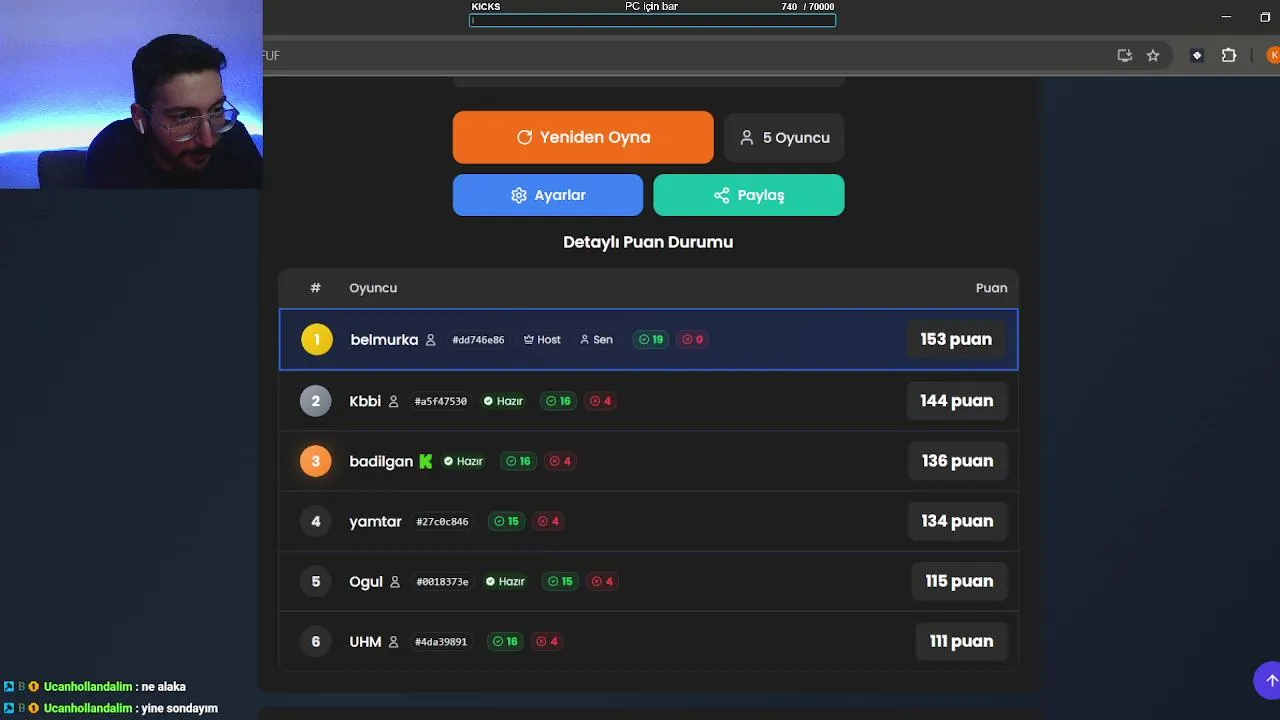The width and height of the screenshot is (1280, 720).
Task: Click the webcam overlay thumbnail
Action: pos(131,94)
